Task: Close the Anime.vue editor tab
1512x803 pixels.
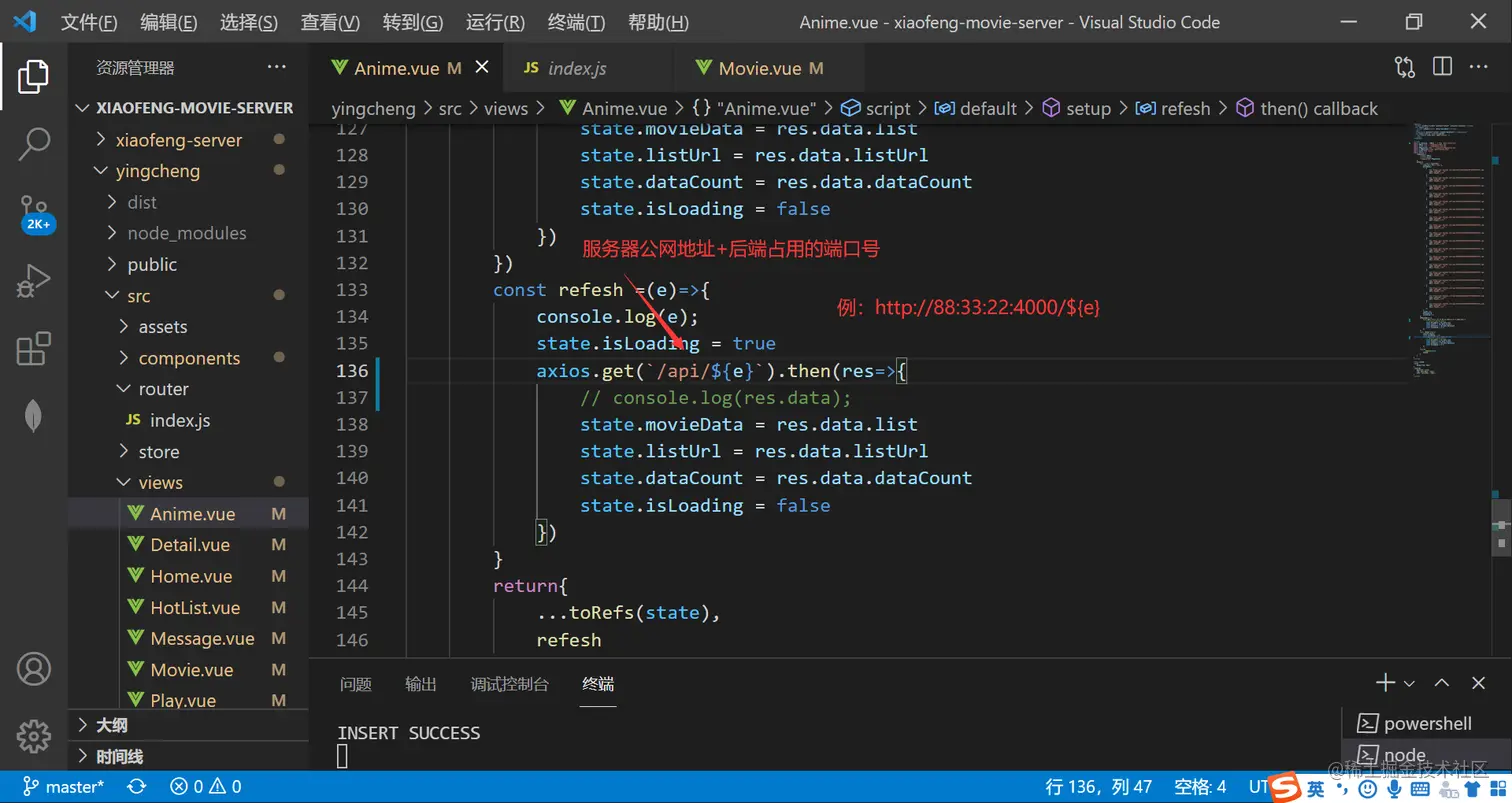Action: coord(482,67)
